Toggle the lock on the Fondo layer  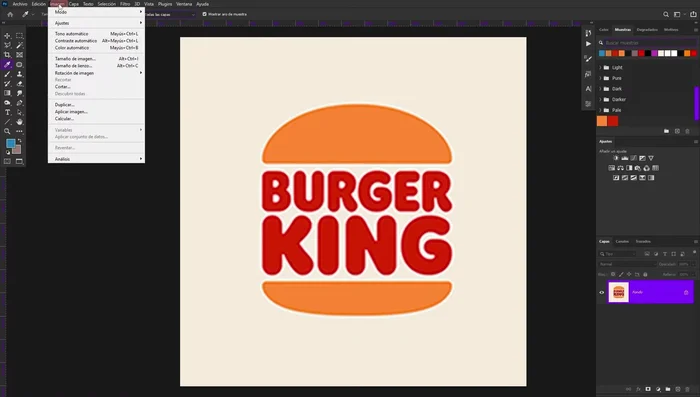click(686, 293)
